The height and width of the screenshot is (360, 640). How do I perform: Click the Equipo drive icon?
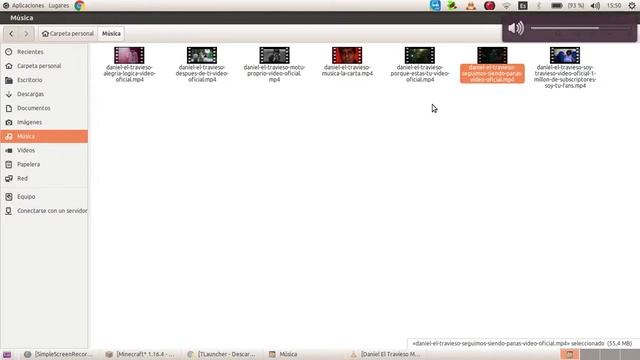tap(9, 197)
